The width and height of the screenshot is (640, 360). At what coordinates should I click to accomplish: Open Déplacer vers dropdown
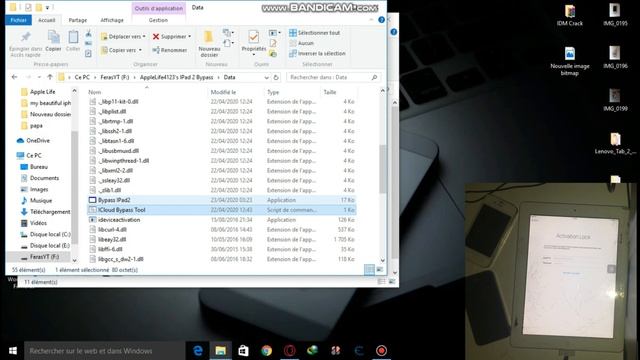click(123, 37)
